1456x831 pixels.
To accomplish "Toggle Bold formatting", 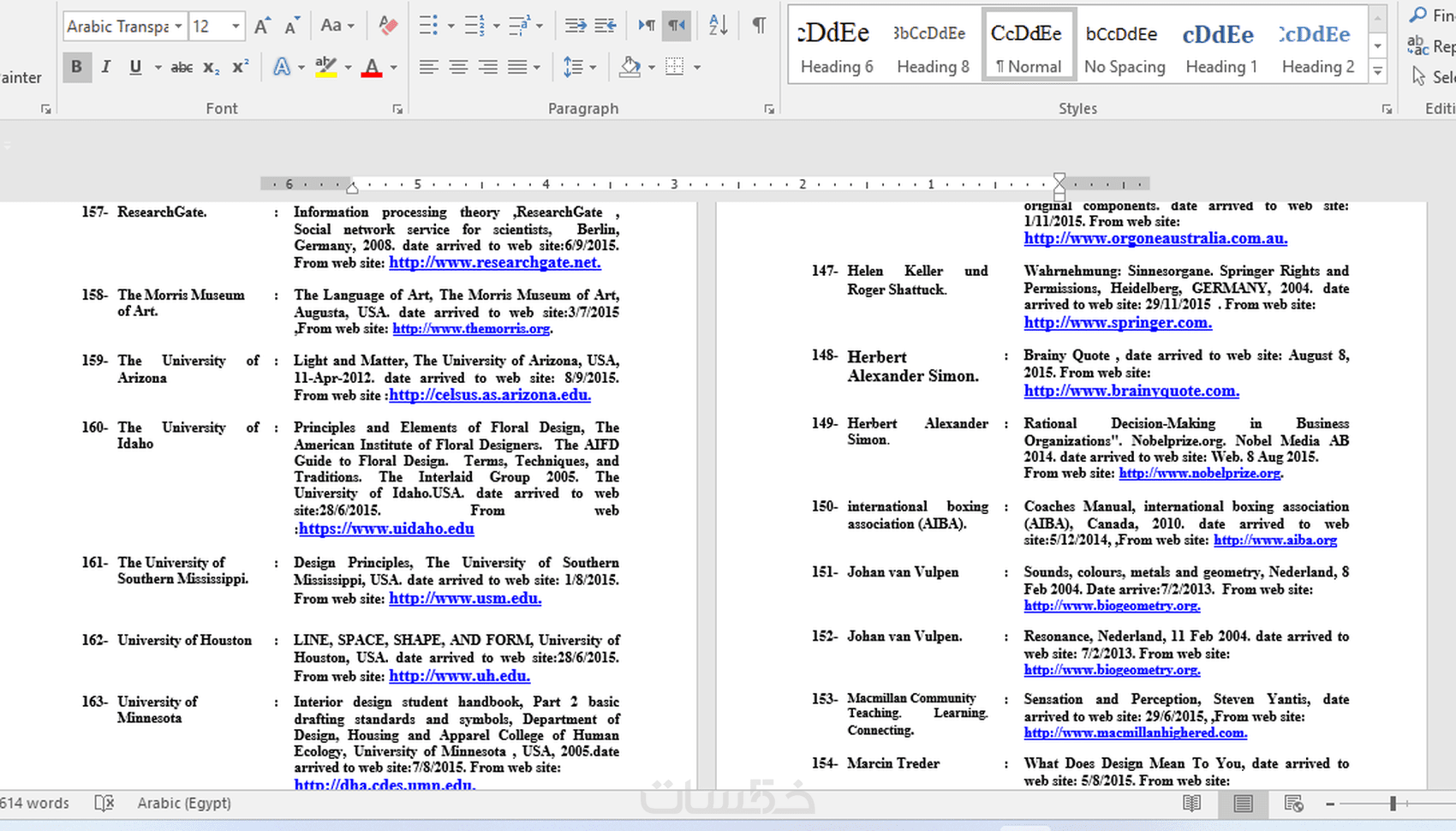I will pyautogui.click(x=77, y=67).
